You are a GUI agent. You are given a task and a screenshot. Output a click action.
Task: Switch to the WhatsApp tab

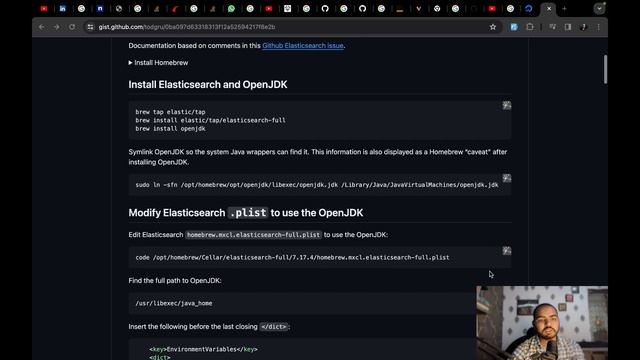[231, 9]
